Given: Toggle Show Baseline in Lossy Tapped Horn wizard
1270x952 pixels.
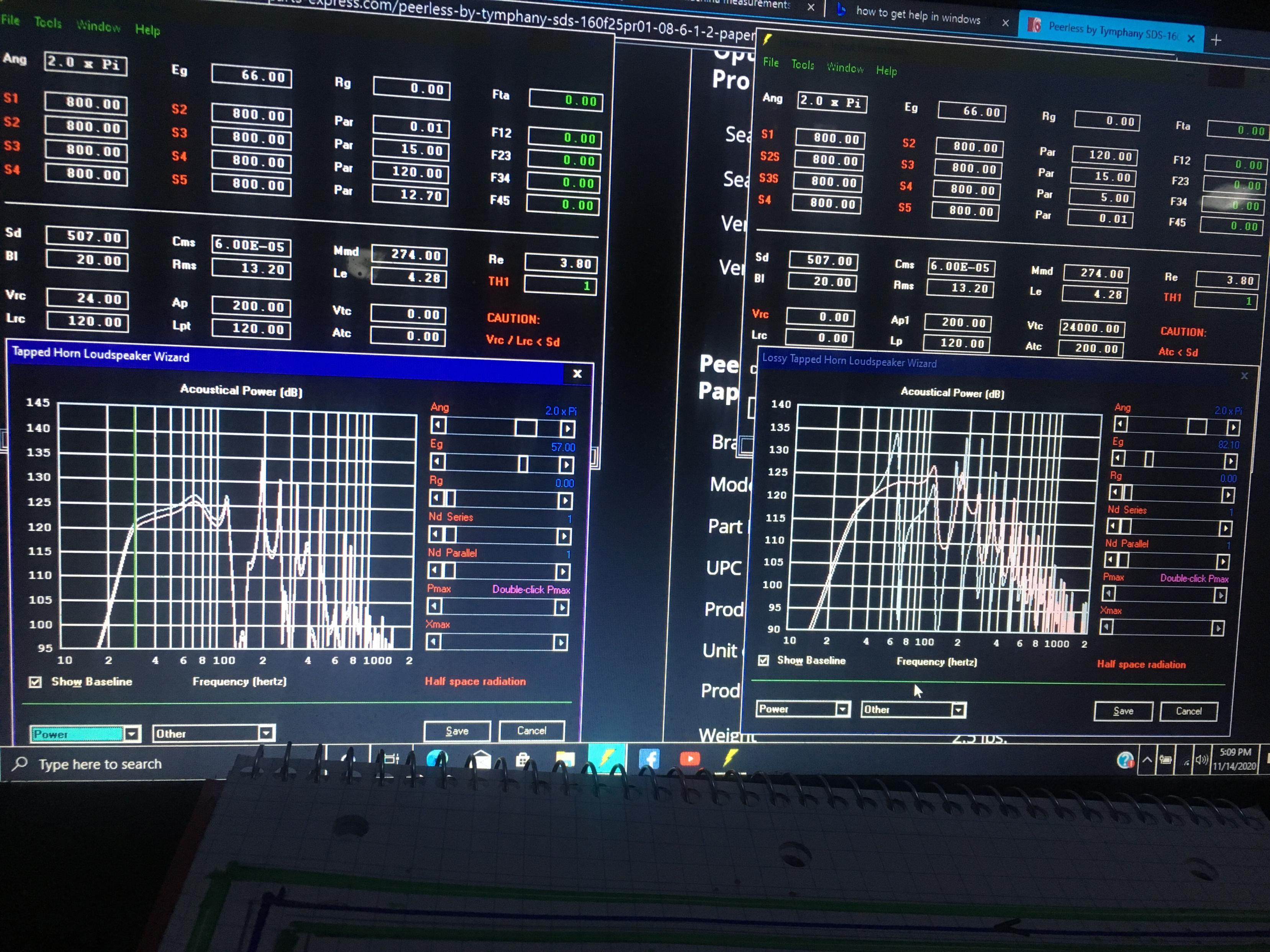Looking at the screenshot, I should coord(764,660).
